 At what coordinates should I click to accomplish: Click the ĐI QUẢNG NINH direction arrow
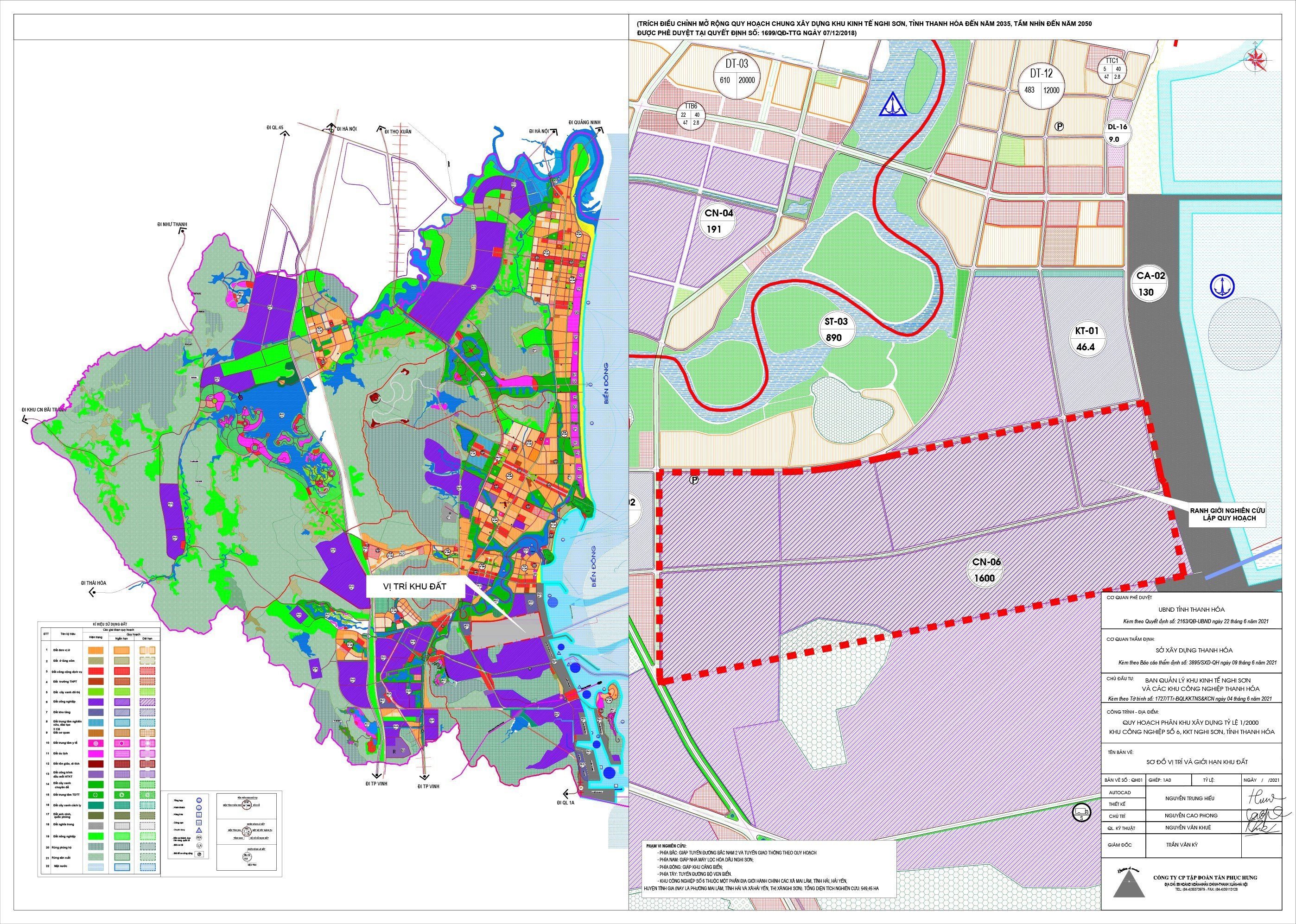[599, 130]
